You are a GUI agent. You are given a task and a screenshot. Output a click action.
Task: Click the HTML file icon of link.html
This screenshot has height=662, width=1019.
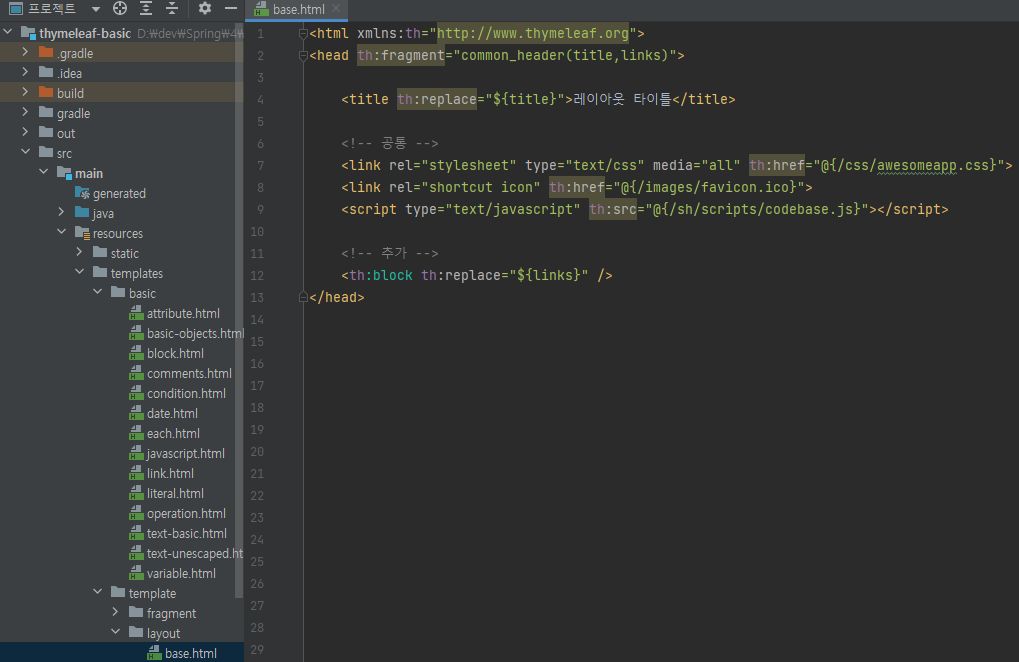[136, 474]
